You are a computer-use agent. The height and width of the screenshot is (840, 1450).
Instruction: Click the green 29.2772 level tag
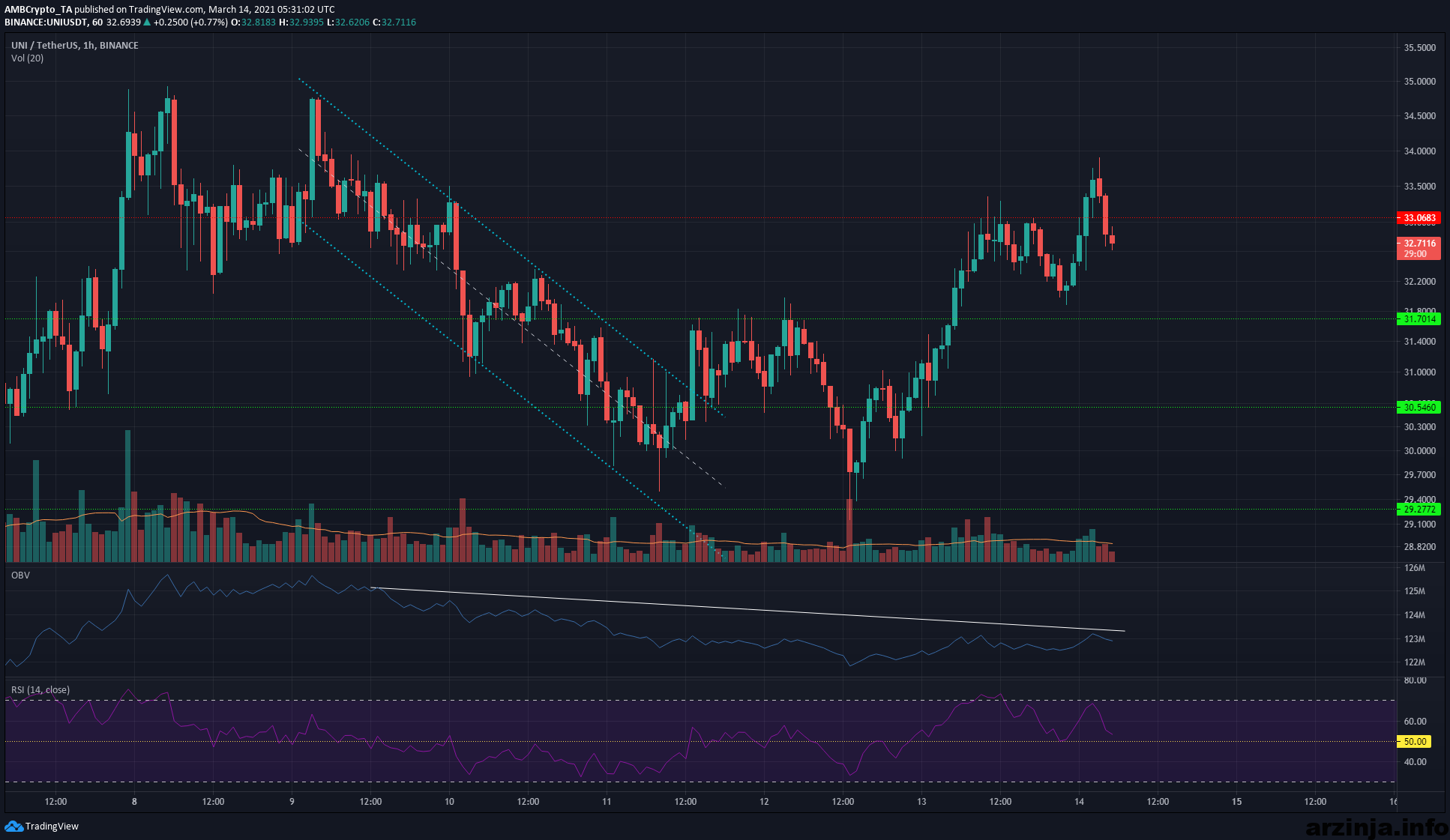[x=1419, y=509]
